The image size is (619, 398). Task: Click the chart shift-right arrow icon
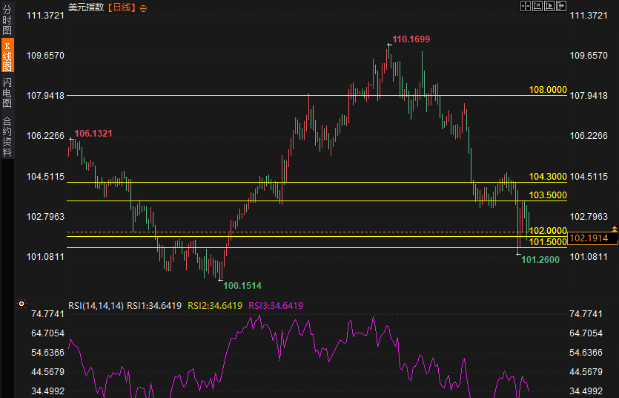tap(561, 6)
